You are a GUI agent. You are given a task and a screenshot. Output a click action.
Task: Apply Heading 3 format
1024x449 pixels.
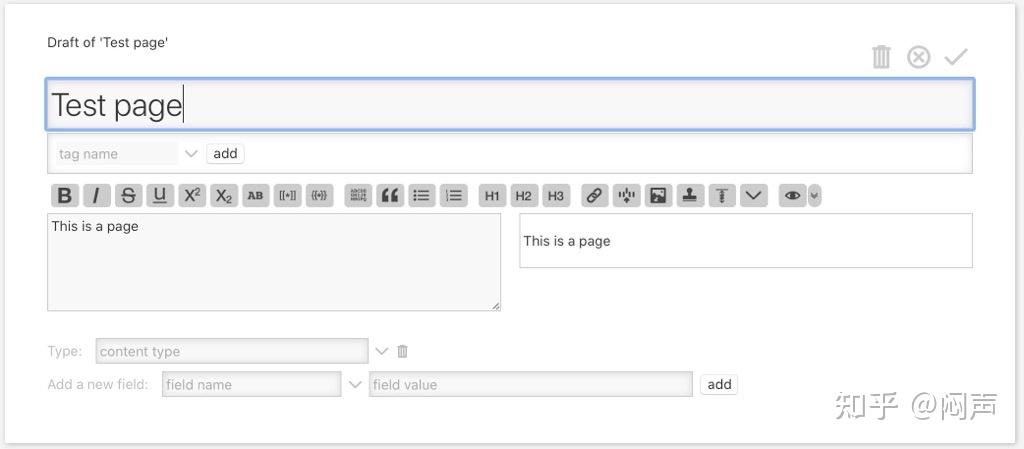pyautogui.click(x=556, y=196)
